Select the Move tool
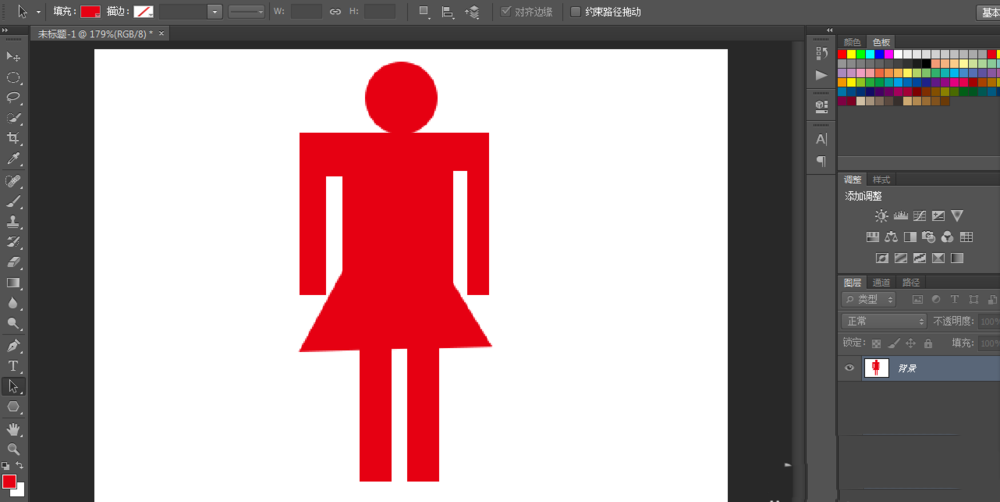The width and height of the screenshot is (1000, 502). [14, 57]
